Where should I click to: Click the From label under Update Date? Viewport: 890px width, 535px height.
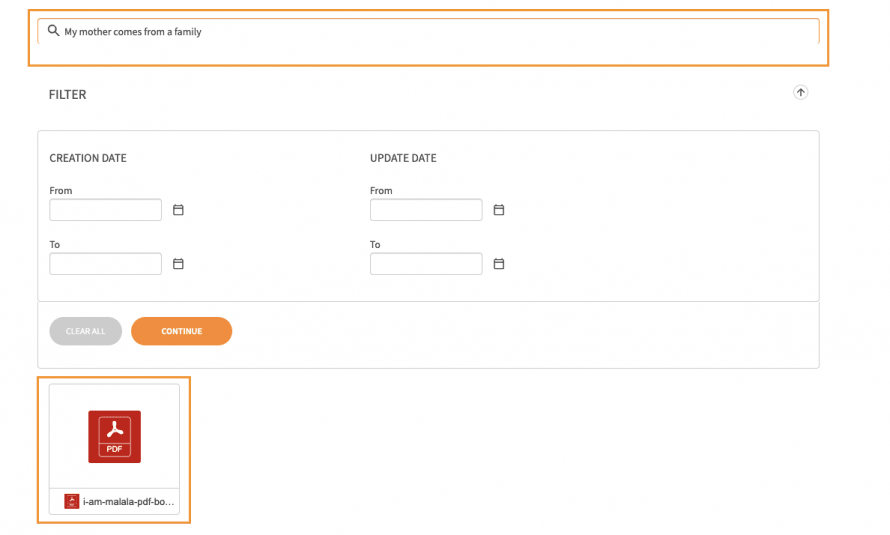click(381, 190)
